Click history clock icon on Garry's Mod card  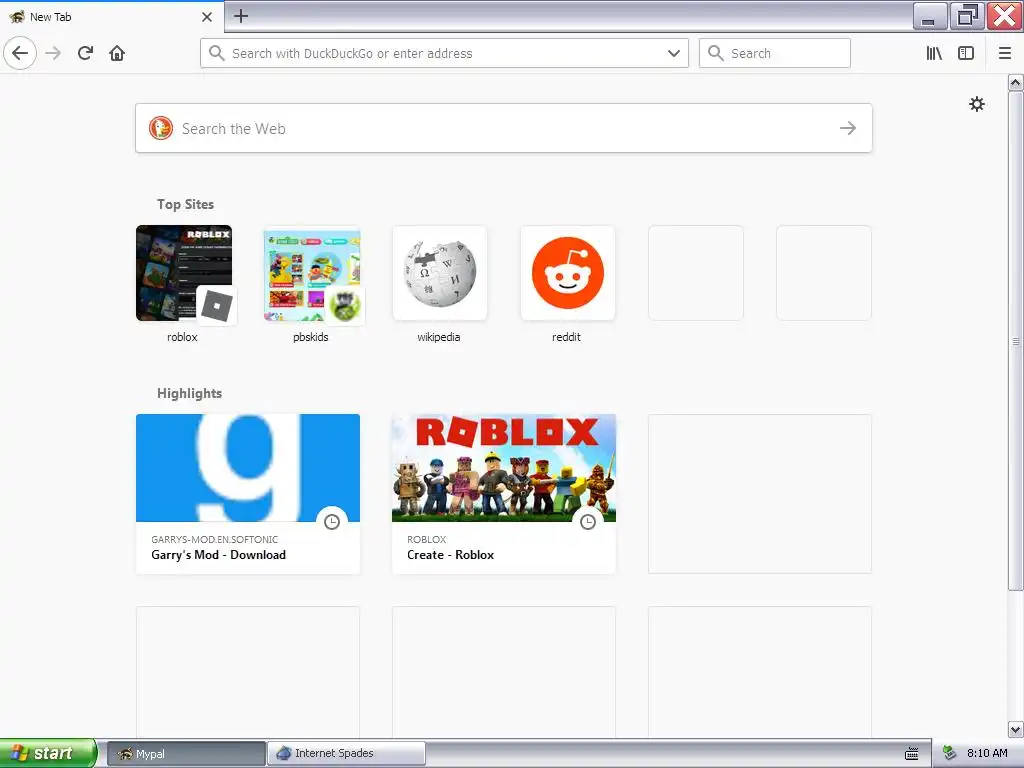(332, 522)
